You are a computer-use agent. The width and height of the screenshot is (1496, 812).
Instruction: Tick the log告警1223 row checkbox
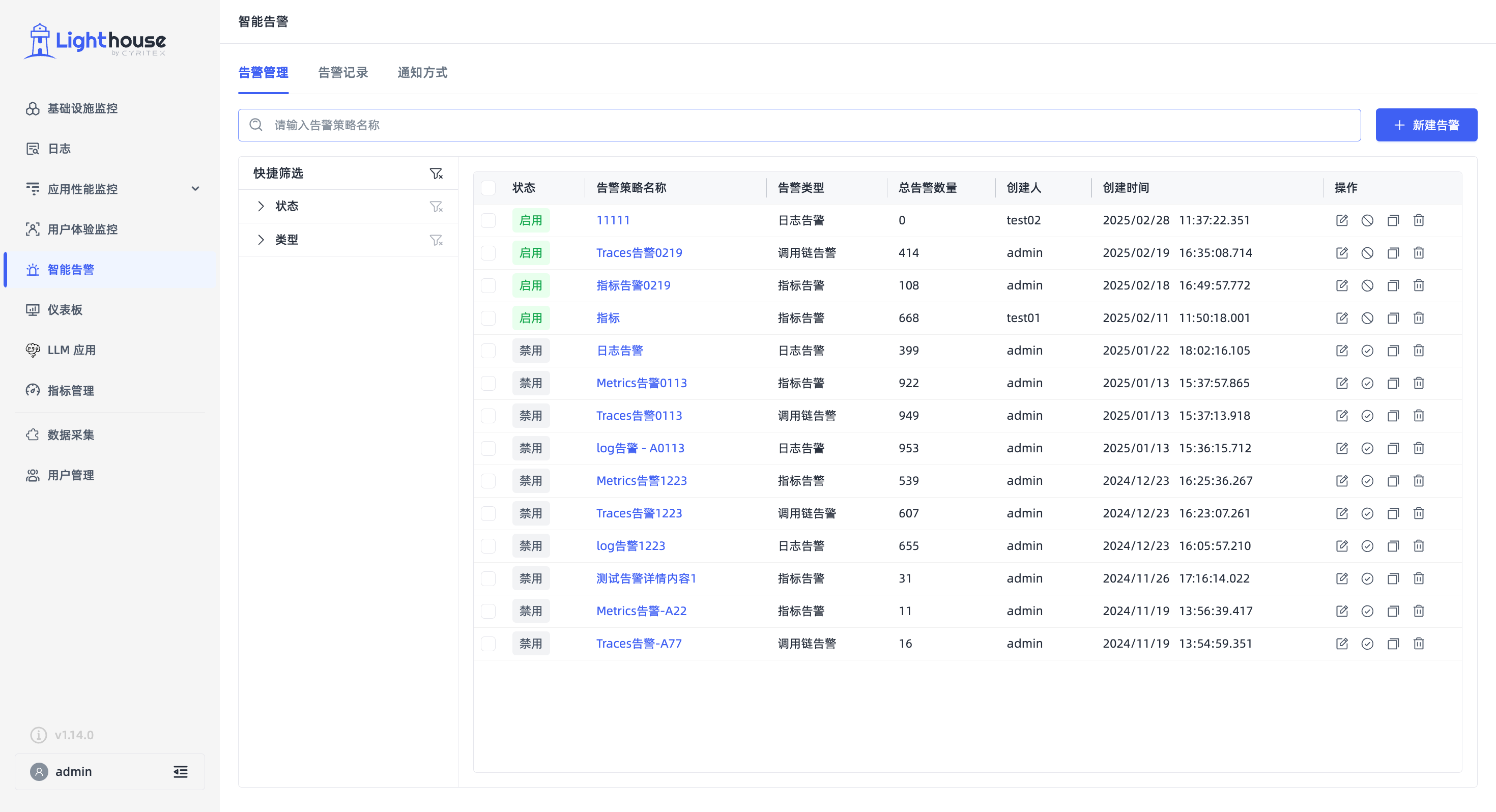click(488, 545)
